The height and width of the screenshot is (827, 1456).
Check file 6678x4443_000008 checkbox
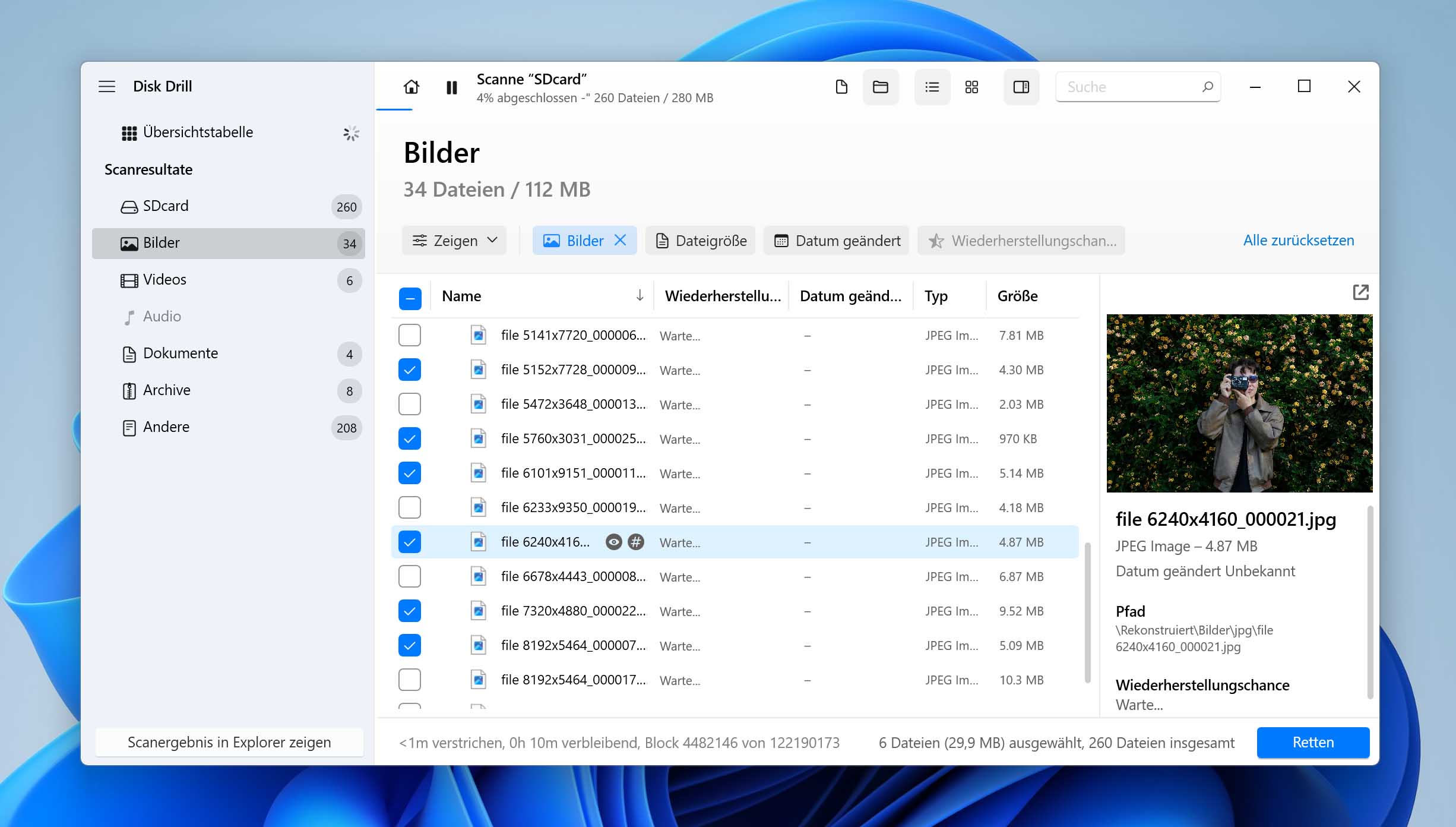410,576
